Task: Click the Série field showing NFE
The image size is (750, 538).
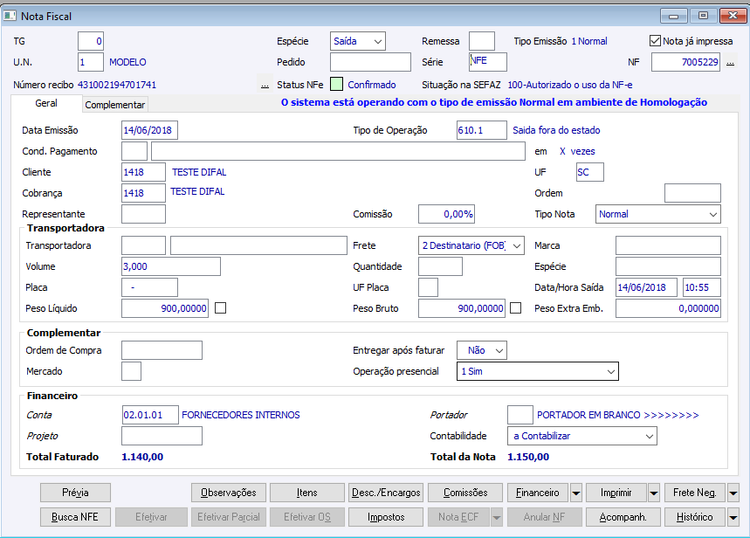Action: point(487,62)
